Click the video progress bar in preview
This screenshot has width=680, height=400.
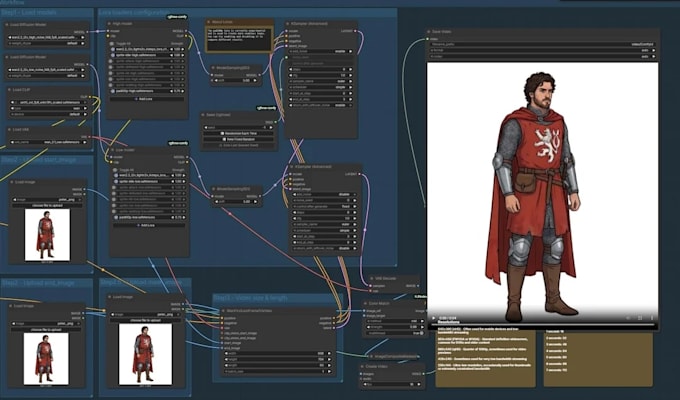(542, 324)
